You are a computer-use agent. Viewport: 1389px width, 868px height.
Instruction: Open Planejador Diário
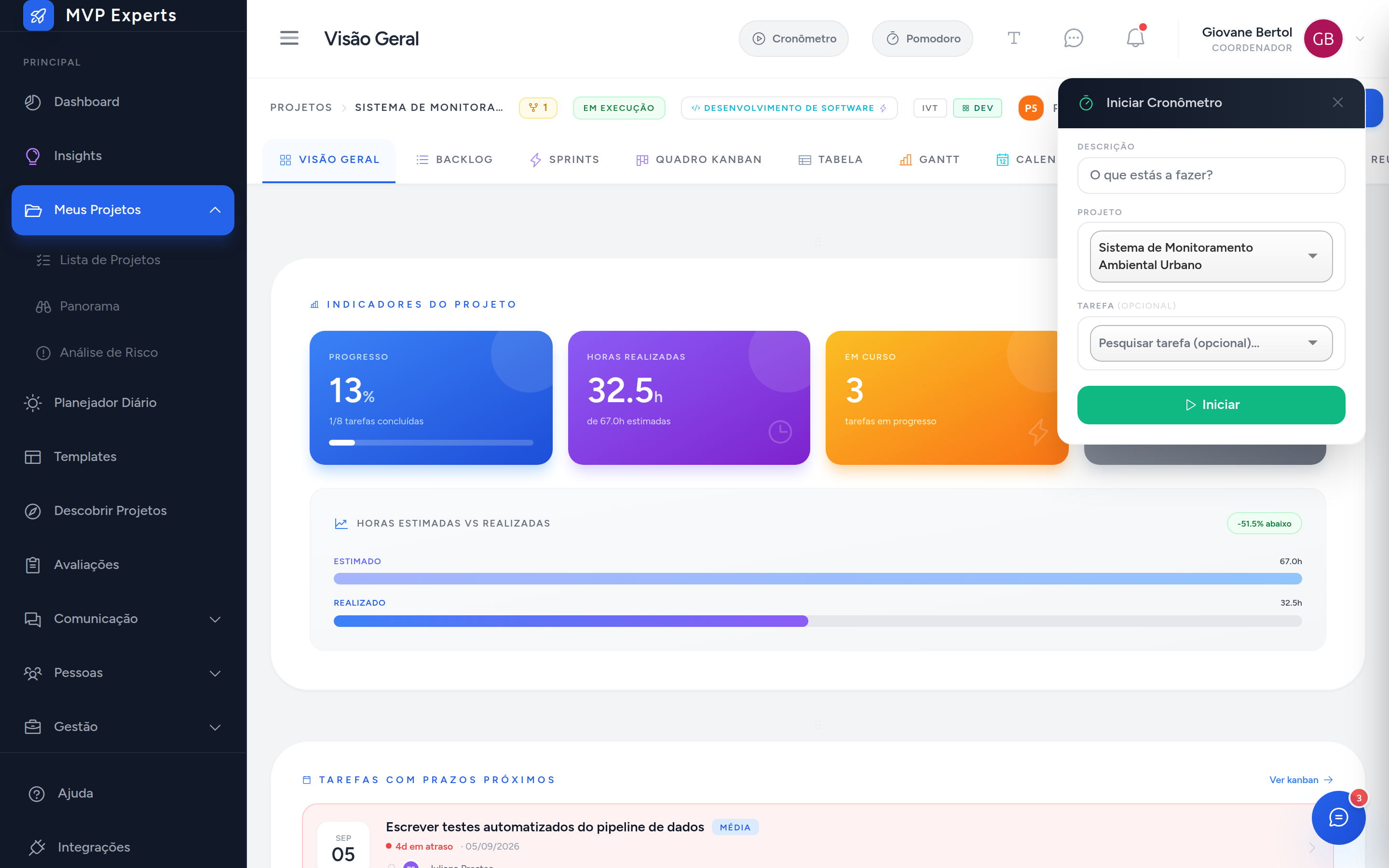[x=123, y=403]
